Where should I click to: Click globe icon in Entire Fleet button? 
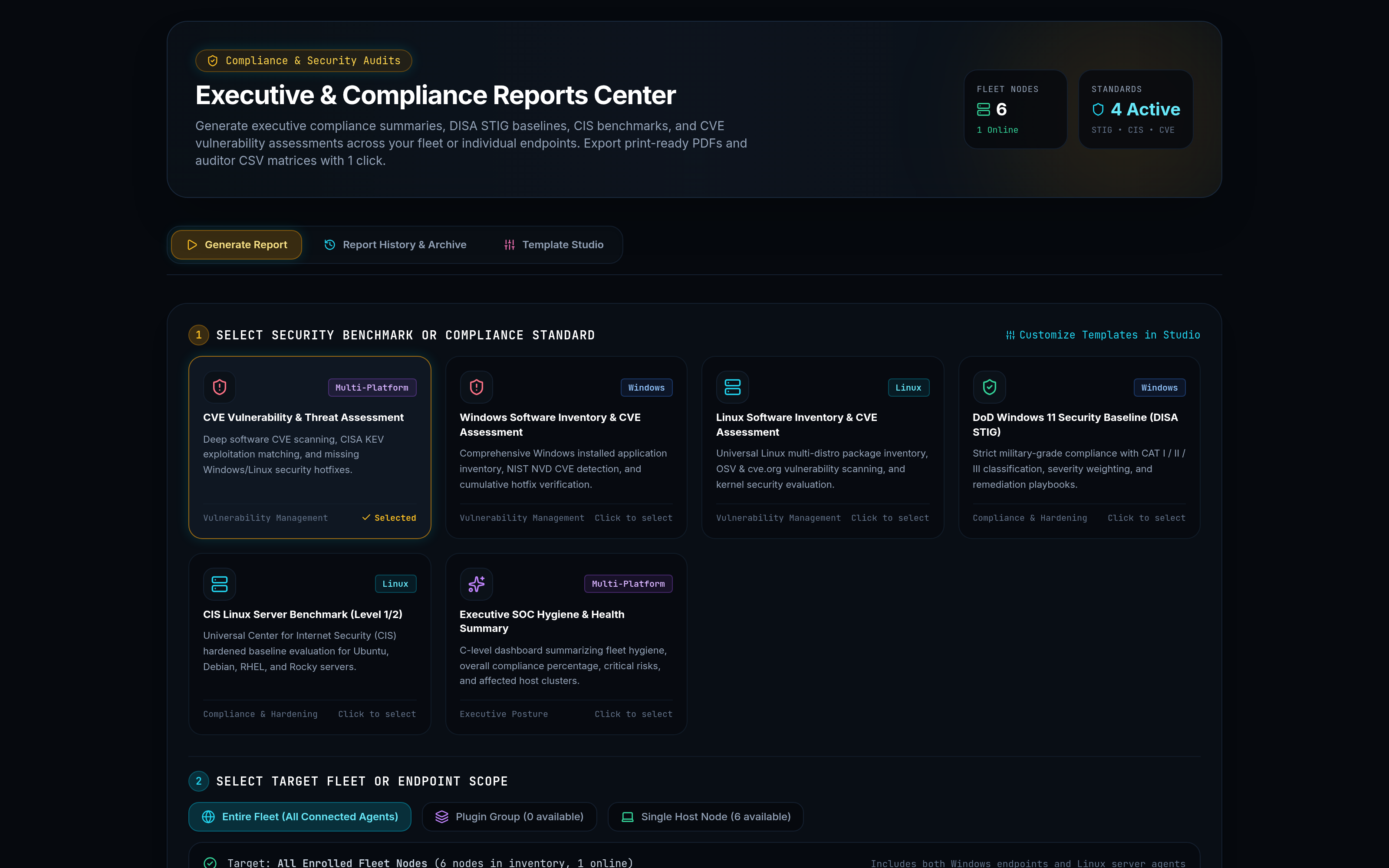pyautogui.click(x=208, y=816)
